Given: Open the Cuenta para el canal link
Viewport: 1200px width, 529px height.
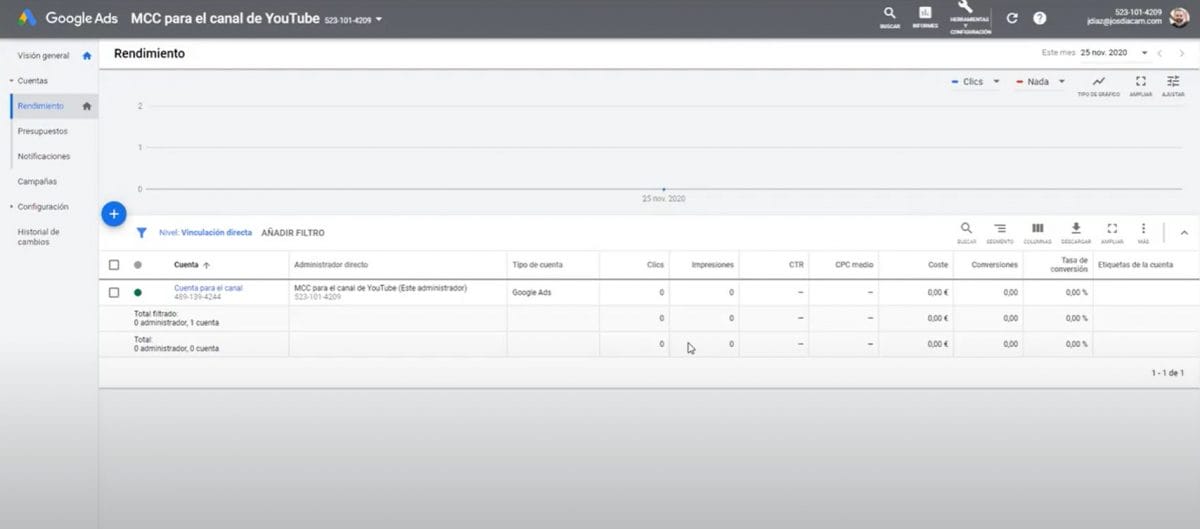Looking at the screenshot, I should 208,288.
